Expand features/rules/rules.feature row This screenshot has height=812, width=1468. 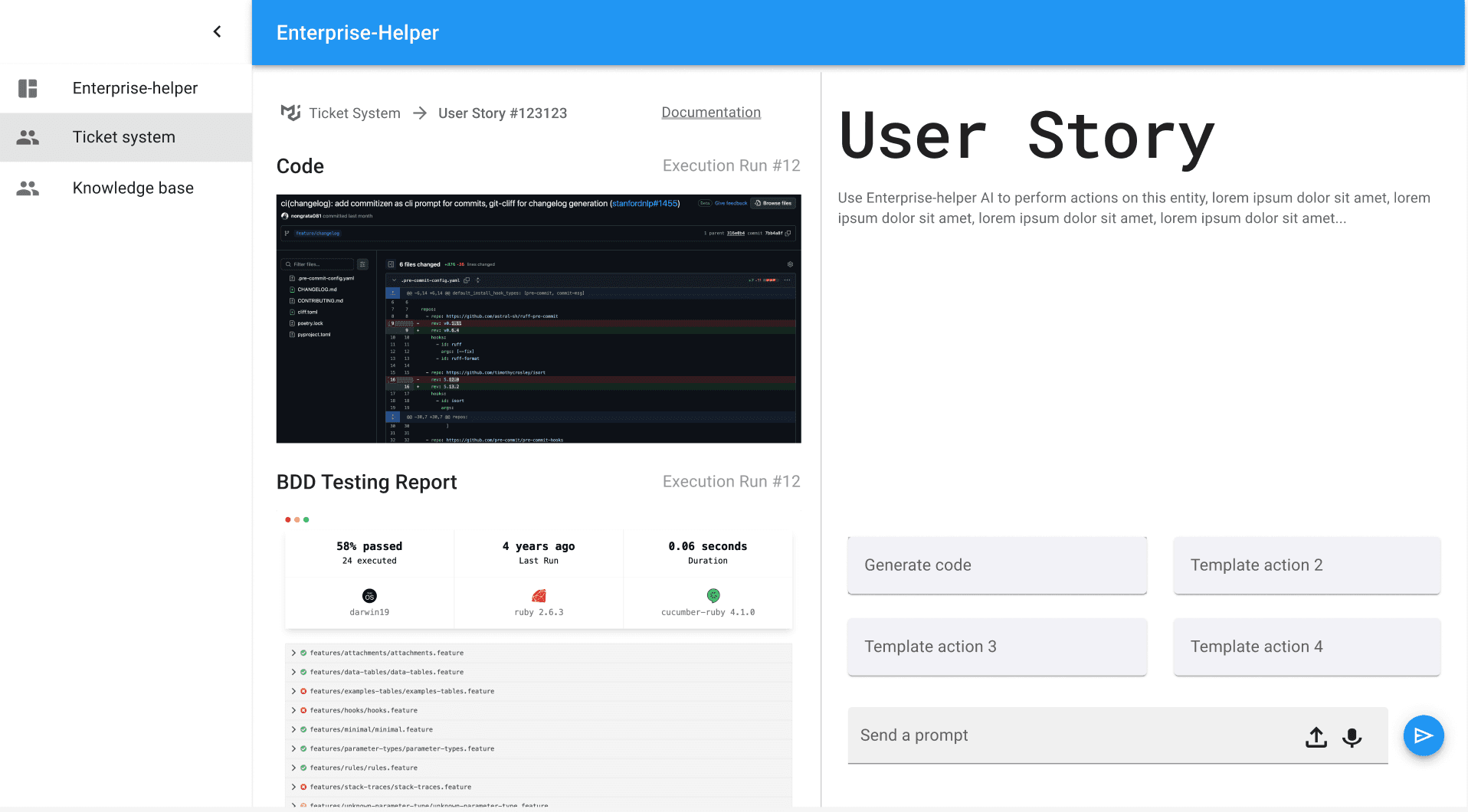pyautogui.click(x=293, y=768)
